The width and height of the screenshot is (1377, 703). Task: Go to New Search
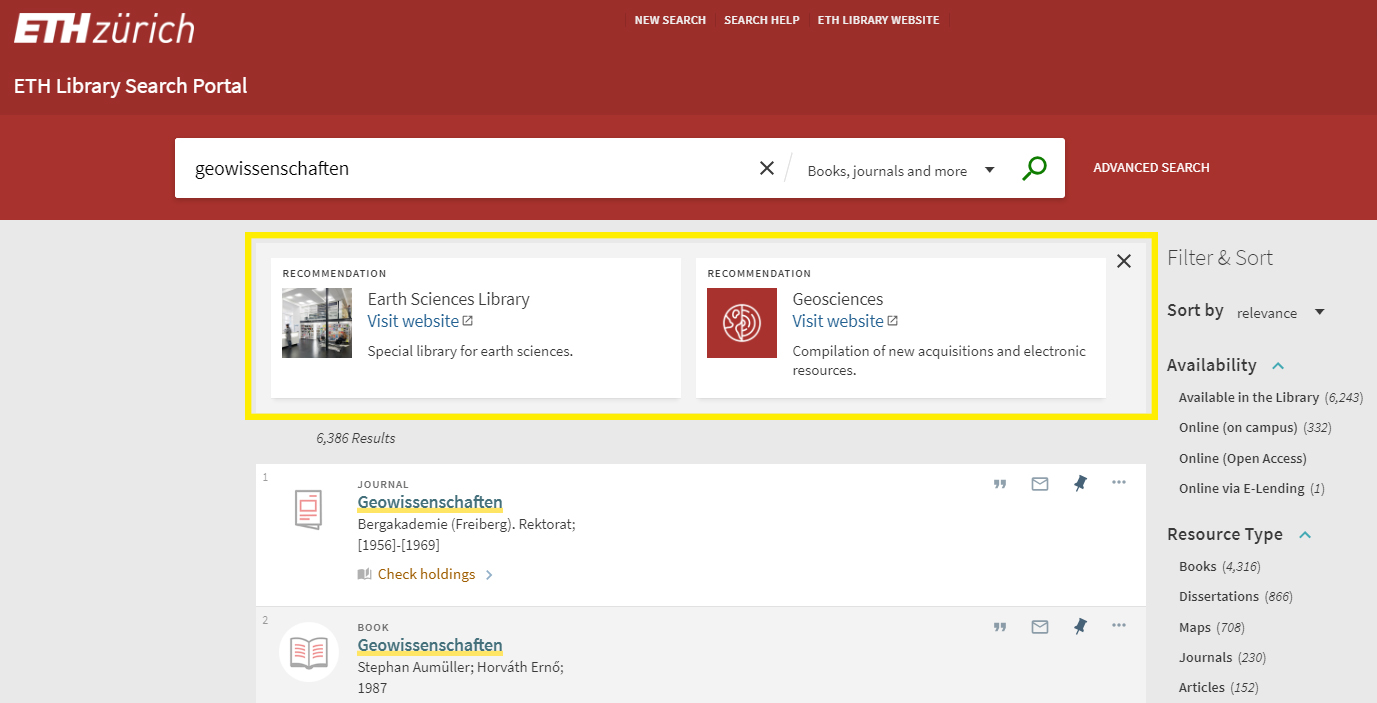click(670, 20)
